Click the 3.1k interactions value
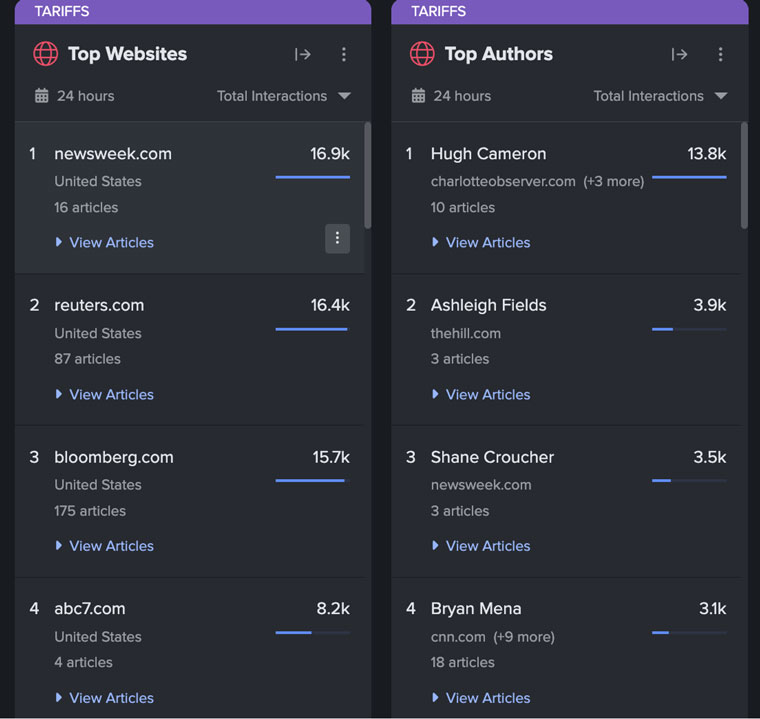Screen dimensions: 760x719 (712, 608)
